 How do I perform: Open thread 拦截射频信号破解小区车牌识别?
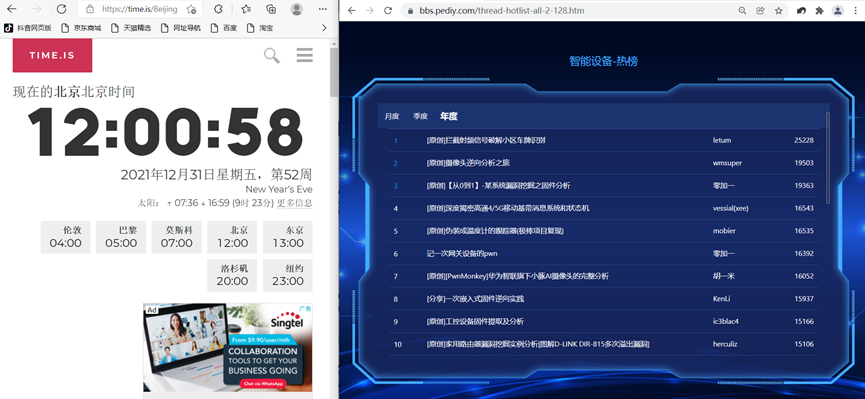(x=486, y=140)
